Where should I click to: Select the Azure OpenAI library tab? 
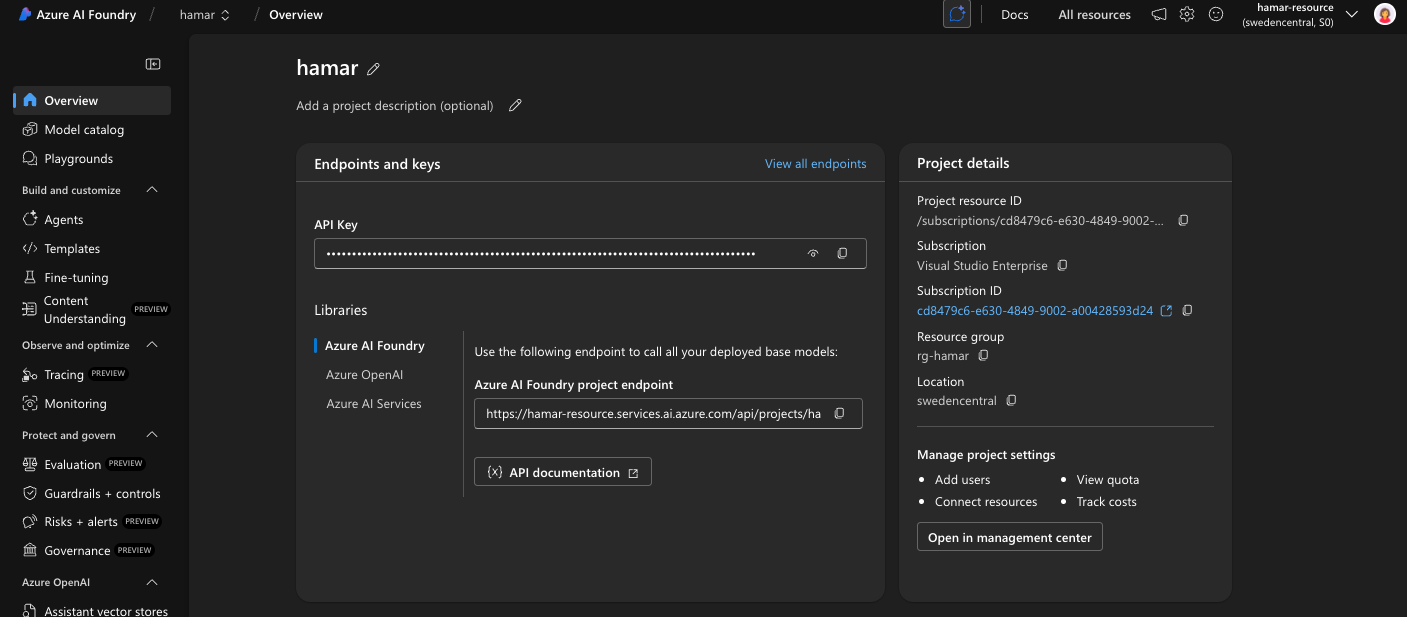[x=364, y=375]
